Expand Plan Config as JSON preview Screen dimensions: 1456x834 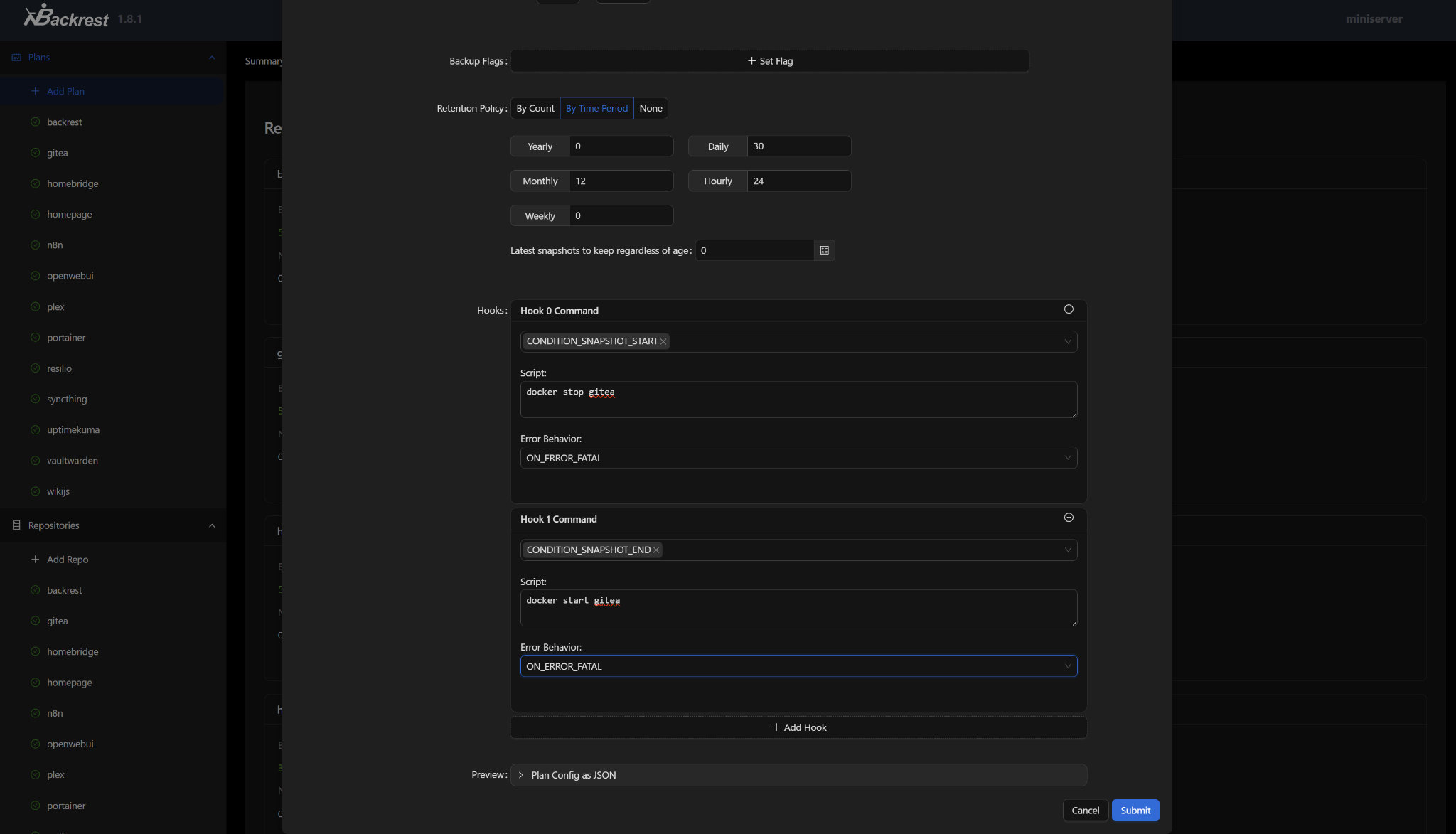[x=798, y=775]
